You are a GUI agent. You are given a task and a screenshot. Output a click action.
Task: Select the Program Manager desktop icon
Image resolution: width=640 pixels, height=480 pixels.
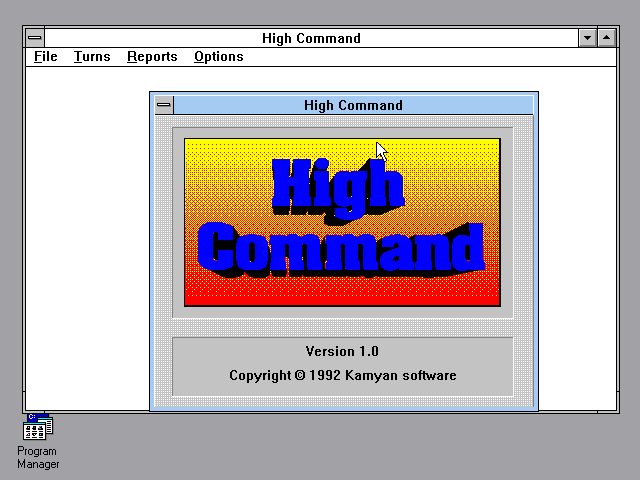(38, 428)
